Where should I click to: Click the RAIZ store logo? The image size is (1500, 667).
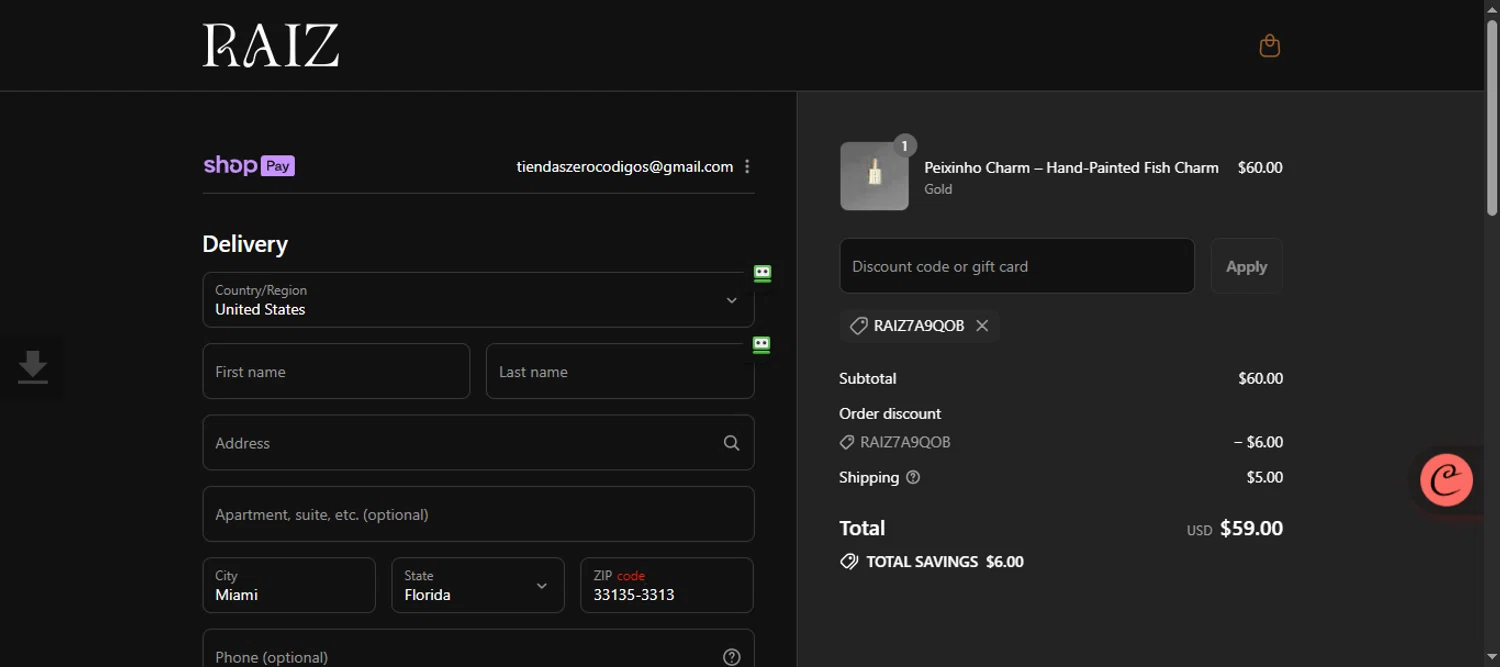pyautogui.click(x=271, y=46)
